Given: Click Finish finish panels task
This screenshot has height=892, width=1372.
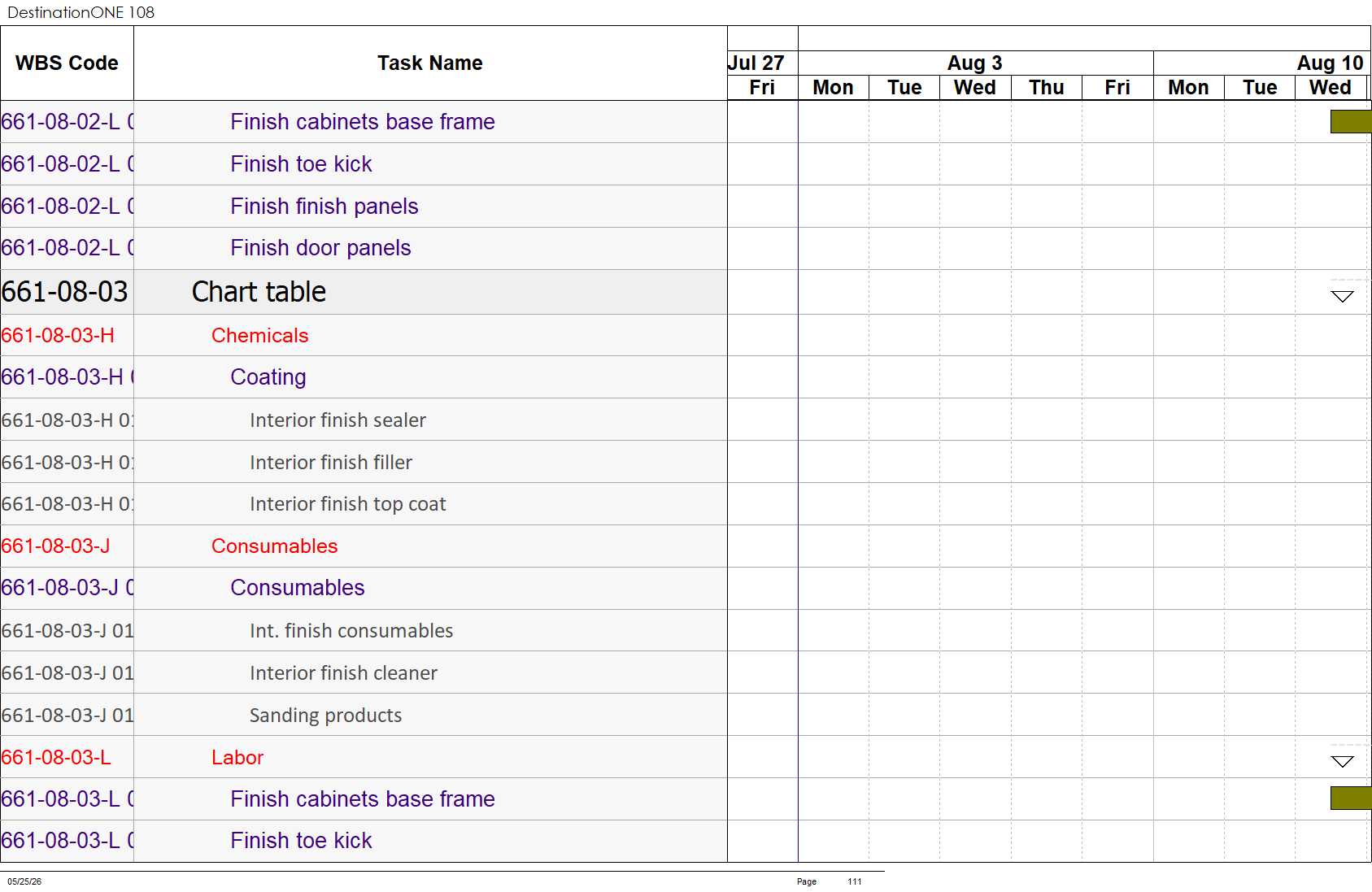Looking at the screenshot, I should 324,207.
